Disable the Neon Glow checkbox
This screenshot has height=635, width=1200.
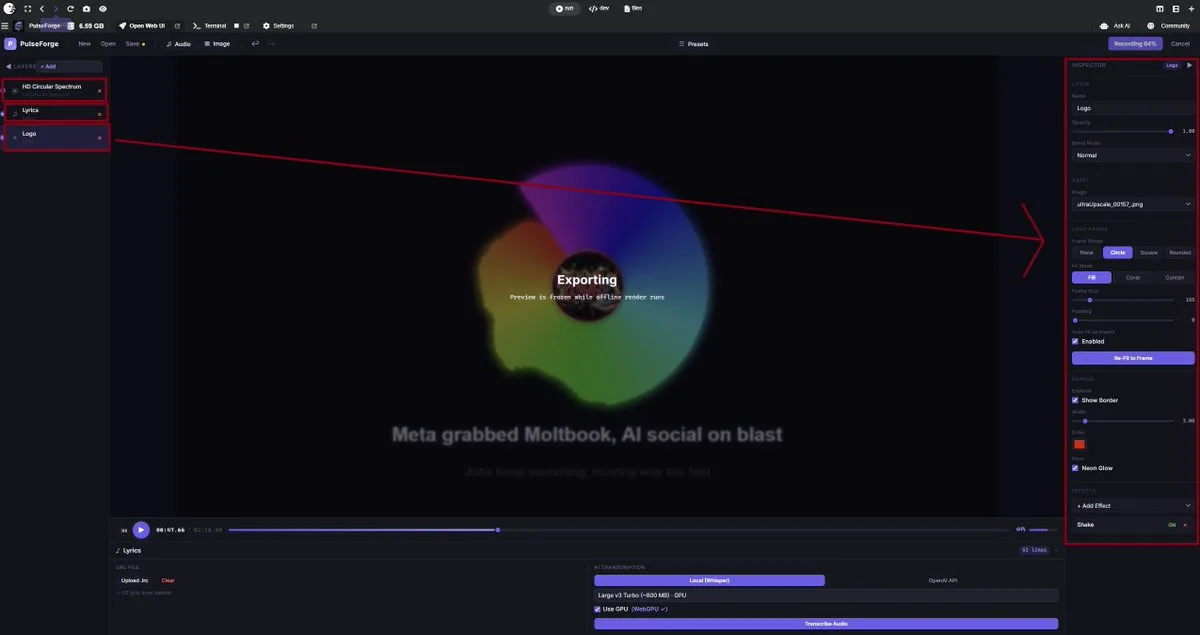point(1075,468)
